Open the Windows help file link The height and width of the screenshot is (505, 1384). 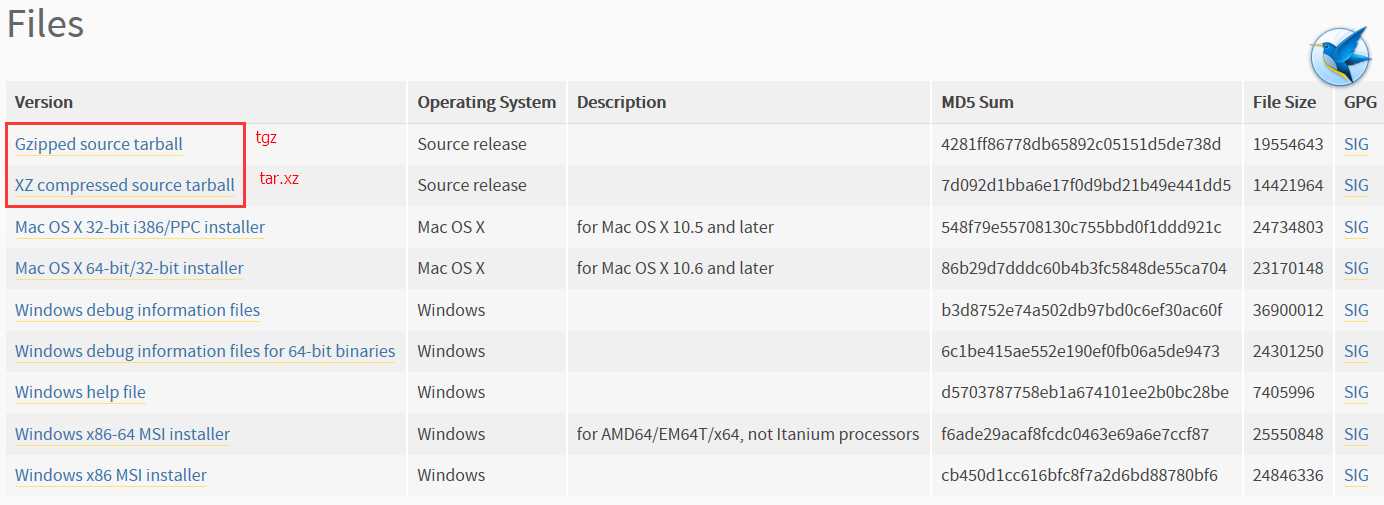pos(80,392)
